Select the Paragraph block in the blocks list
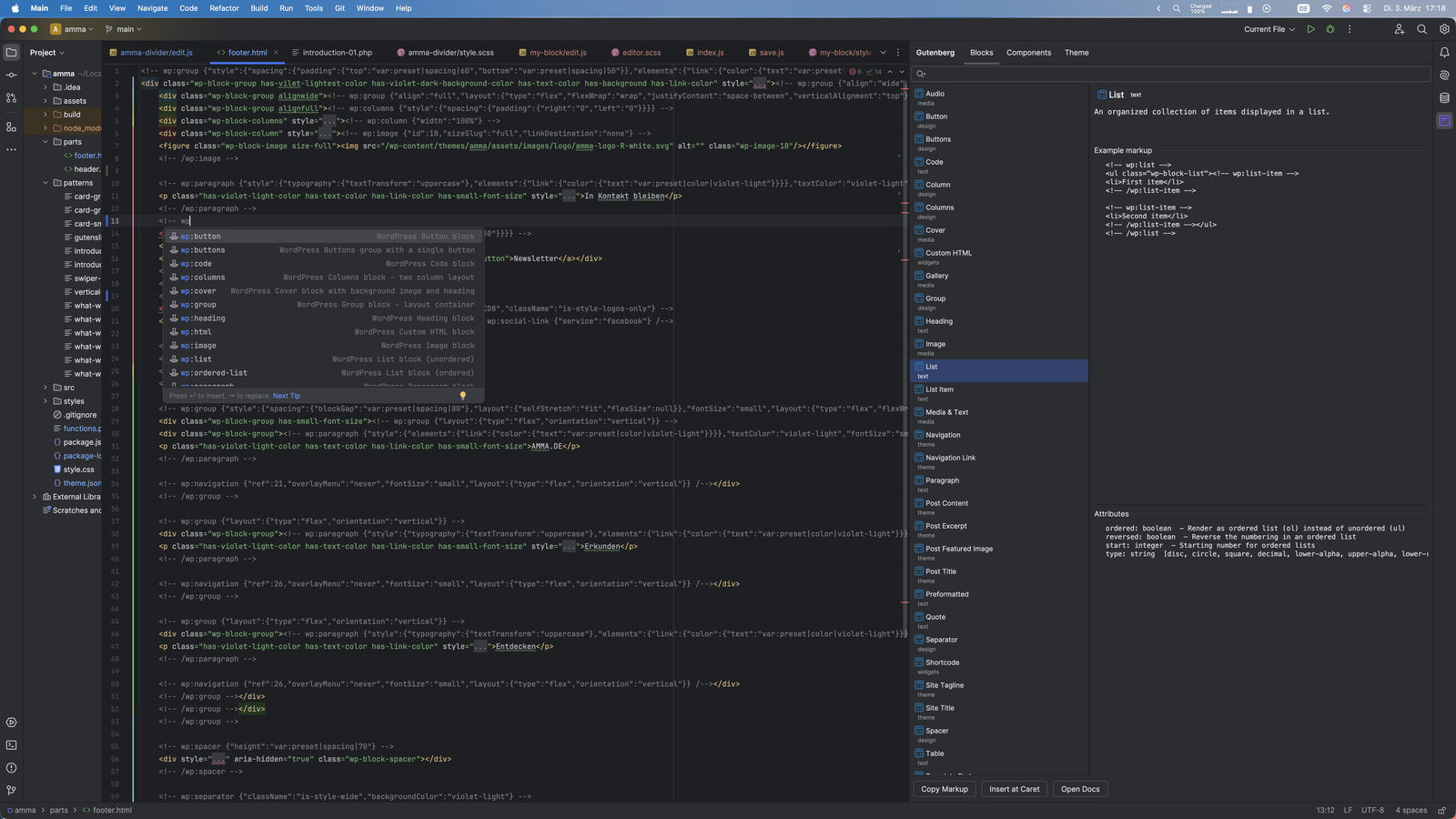Viewport: 1456px width, 819px height. (x=999, y=484)
